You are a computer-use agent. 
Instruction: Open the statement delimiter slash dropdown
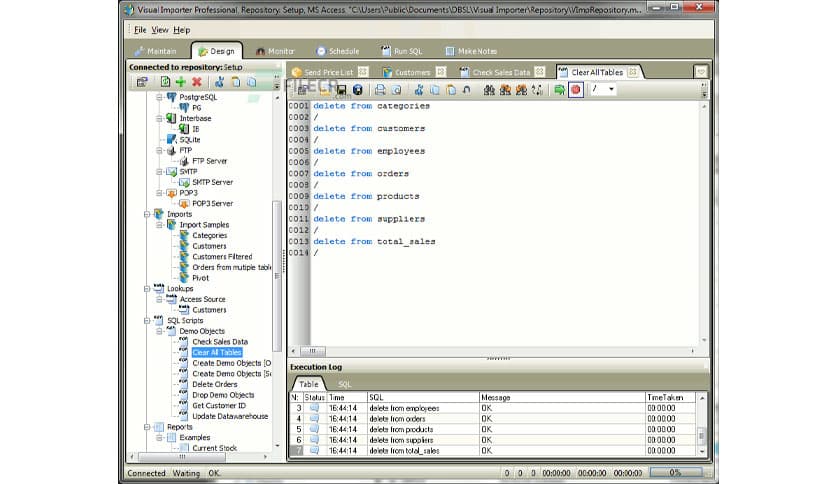pyautogui.click(x=611, y=89)
